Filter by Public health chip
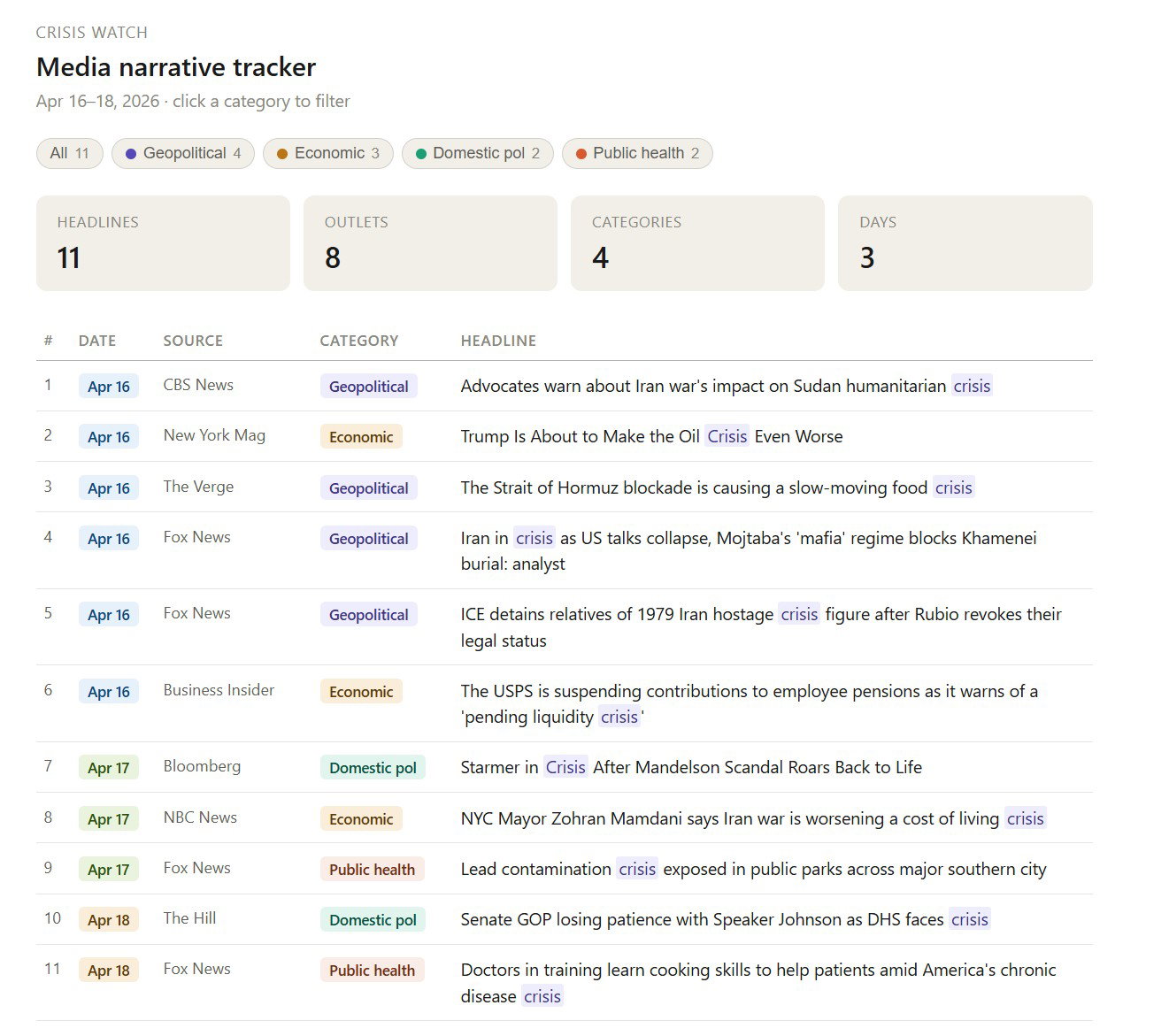Viewport: 1169px width, 1036px height. coord(637,153)
